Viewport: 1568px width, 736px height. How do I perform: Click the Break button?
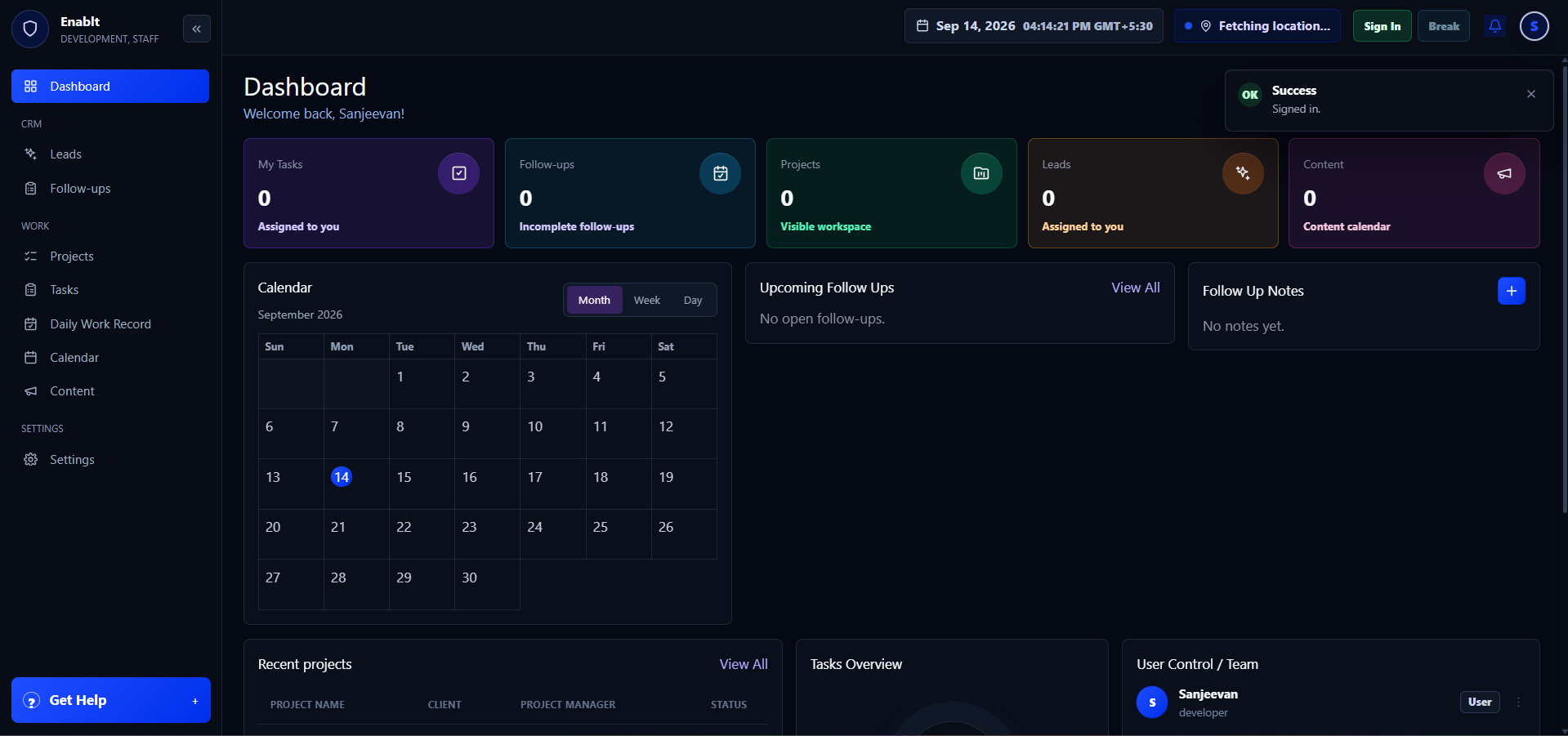1444,26
